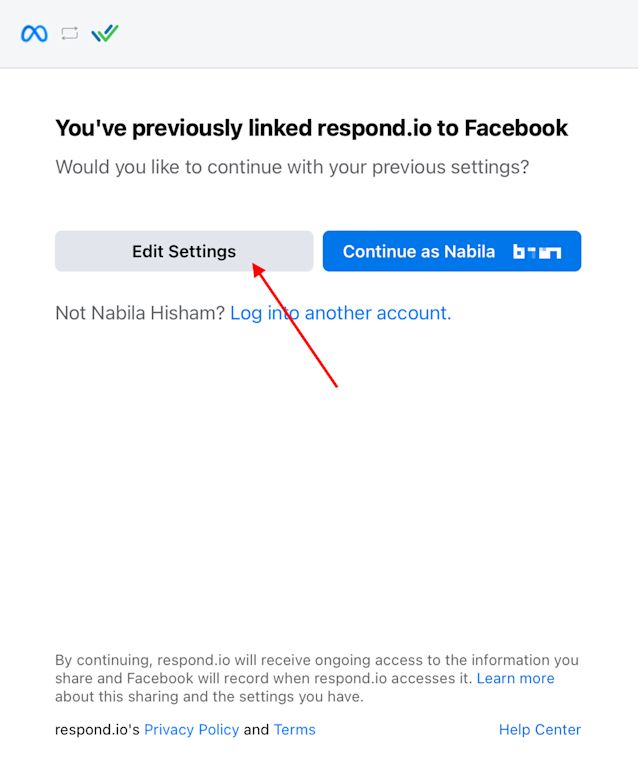Select the 'You've previously linked respond.io' heading

[x=312, y=129]
